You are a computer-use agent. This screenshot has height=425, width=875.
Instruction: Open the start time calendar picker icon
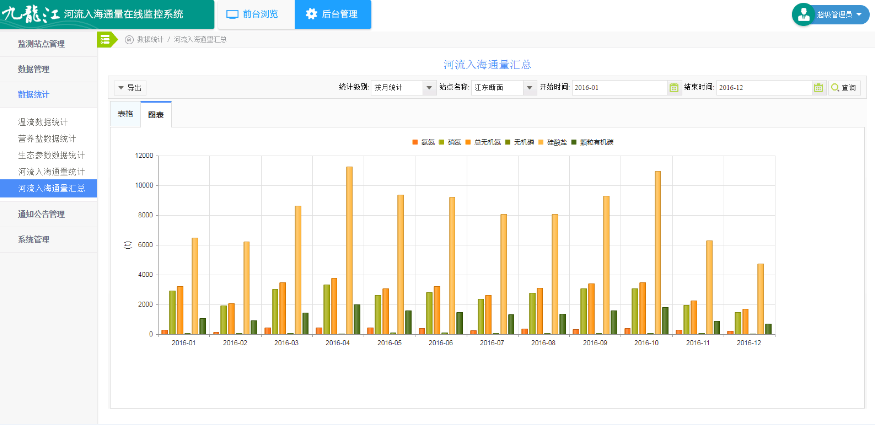point(673,88)
